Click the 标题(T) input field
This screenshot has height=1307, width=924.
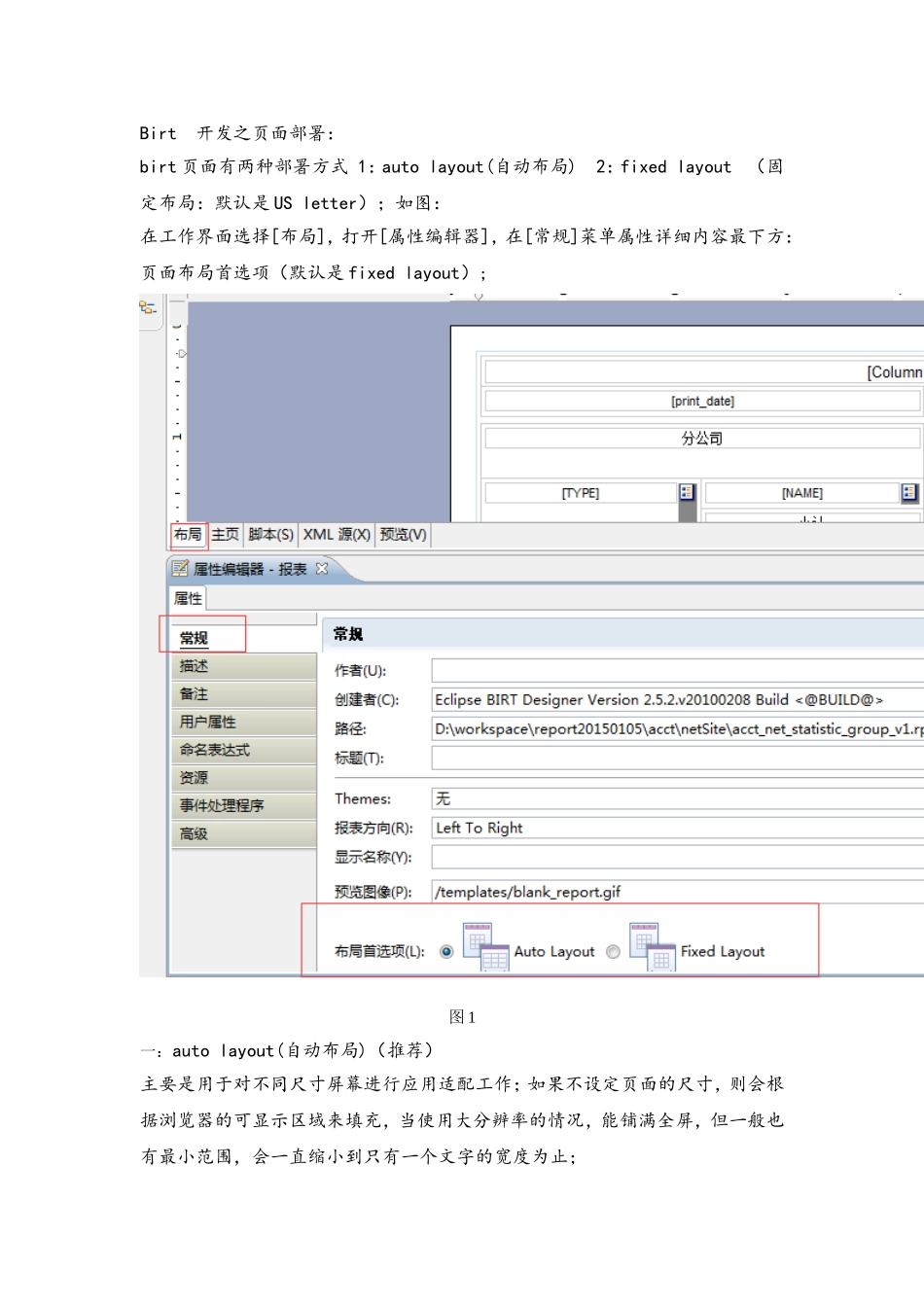pyautogui.click(x=677, y=758)
